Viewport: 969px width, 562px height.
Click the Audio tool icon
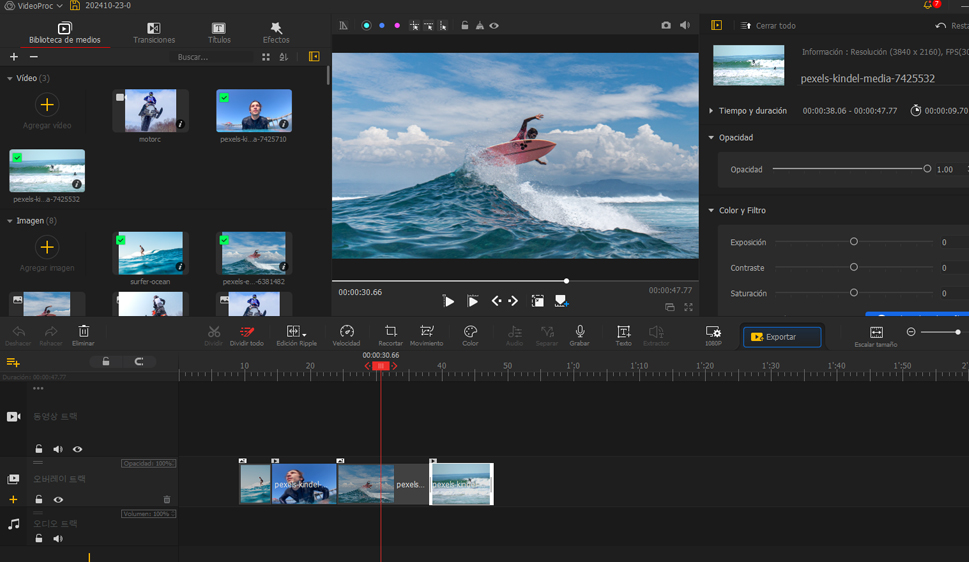(x=514, y=336)
